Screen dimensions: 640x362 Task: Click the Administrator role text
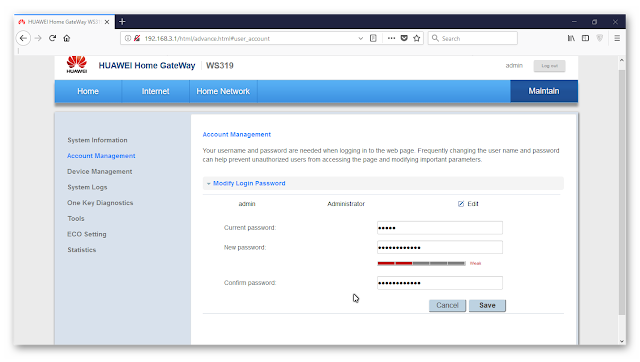coord(346,204)
